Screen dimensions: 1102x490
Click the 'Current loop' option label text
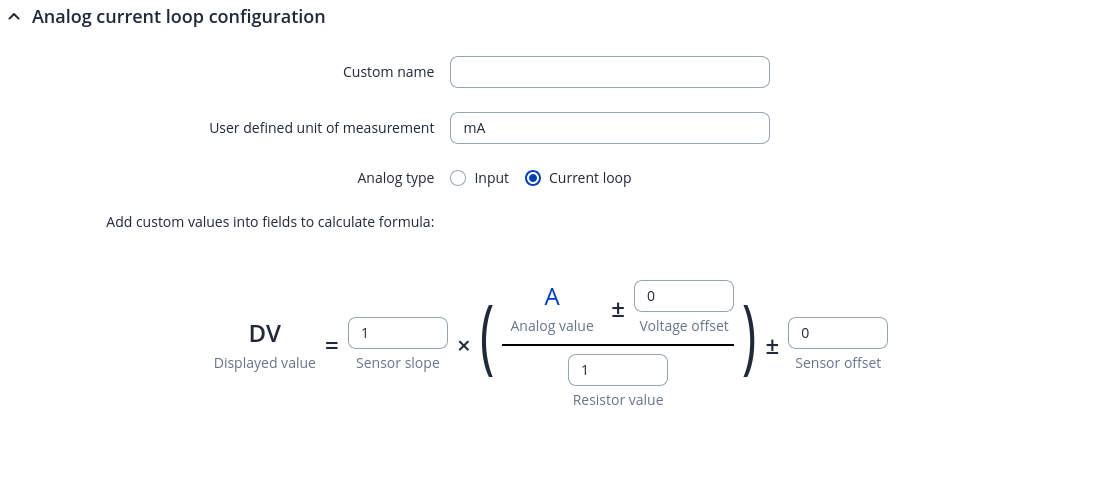(x=590, y=178)
